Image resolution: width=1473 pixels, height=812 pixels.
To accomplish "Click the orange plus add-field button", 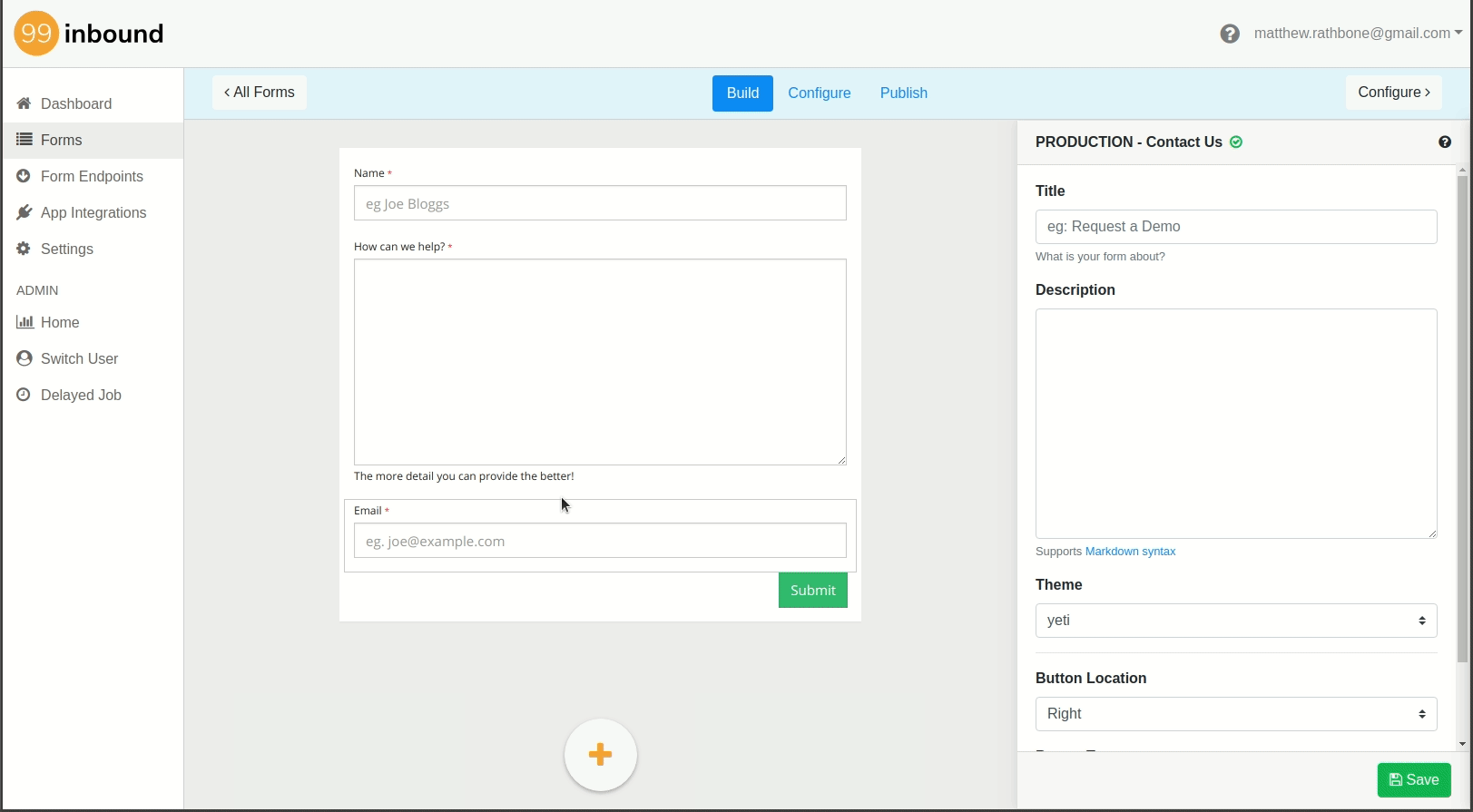I will [x=600, y=755].
